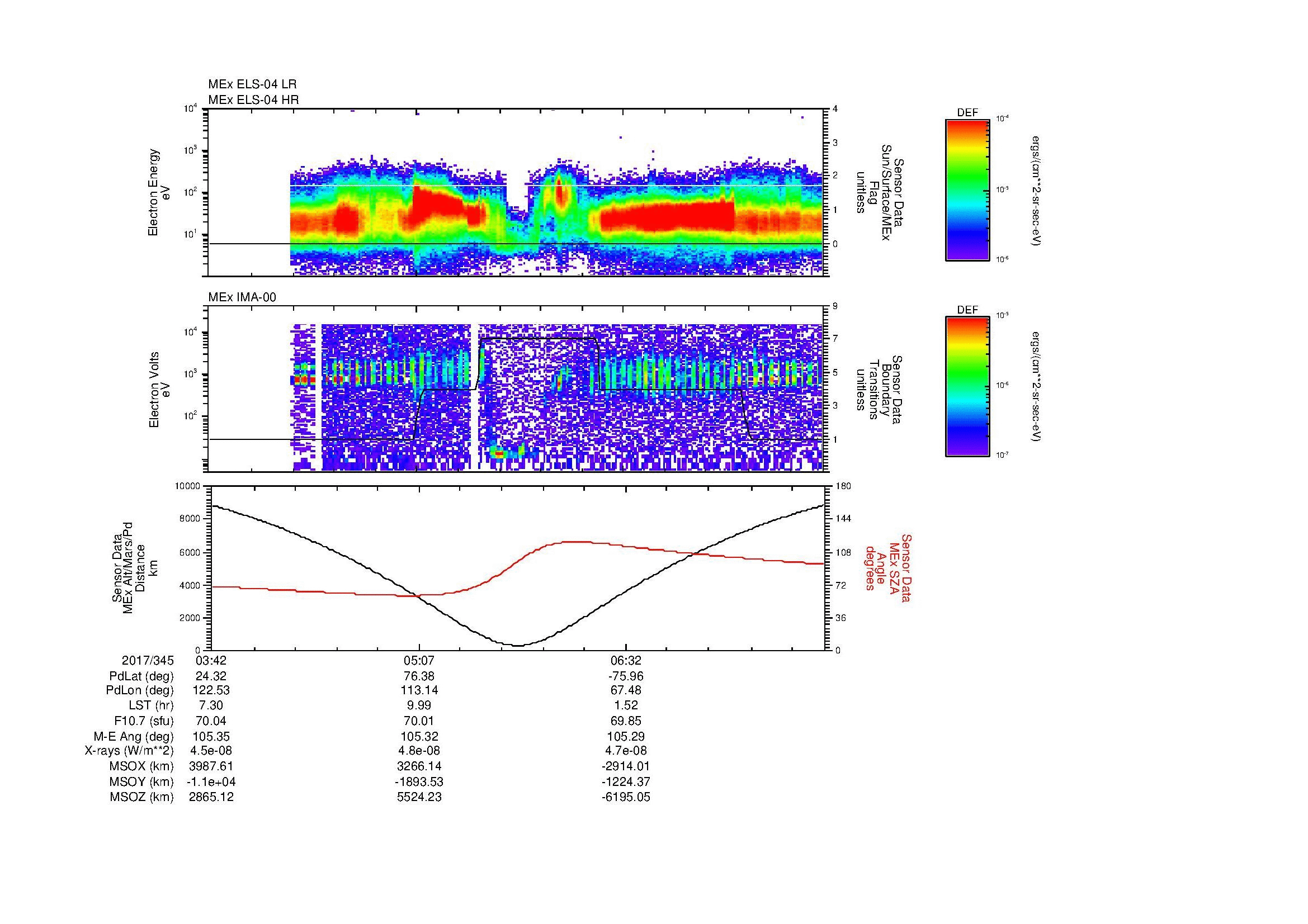Select MSOZ value 2865.12
The image size is (1308, 924).
[x=211, y=797]
